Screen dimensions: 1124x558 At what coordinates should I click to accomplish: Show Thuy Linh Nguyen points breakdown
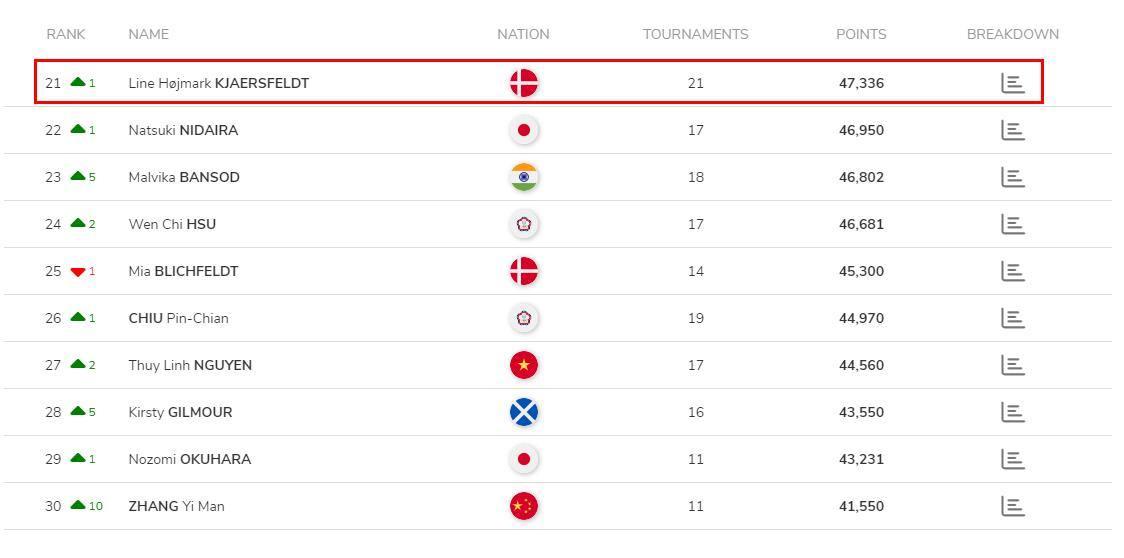pyautogui.click(x=1012, y=365)
